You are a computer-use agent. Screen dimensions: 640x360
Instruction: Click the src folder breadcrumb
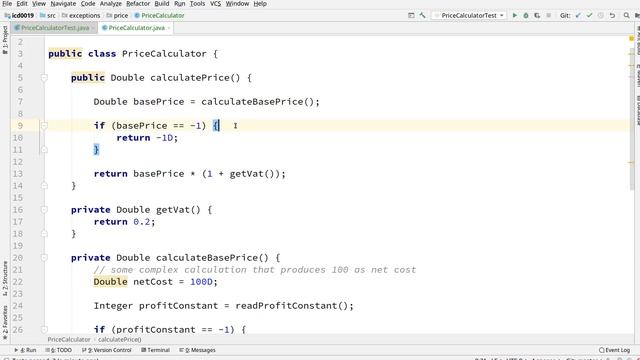pos(48,16)
